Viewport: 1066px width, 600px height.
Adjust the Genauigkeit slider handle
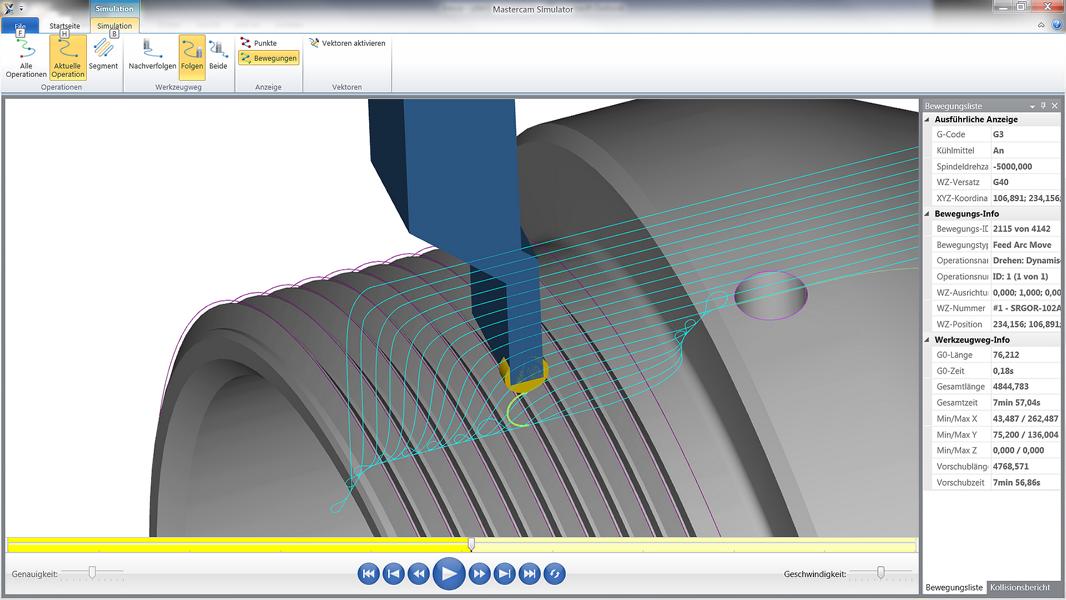92,572
